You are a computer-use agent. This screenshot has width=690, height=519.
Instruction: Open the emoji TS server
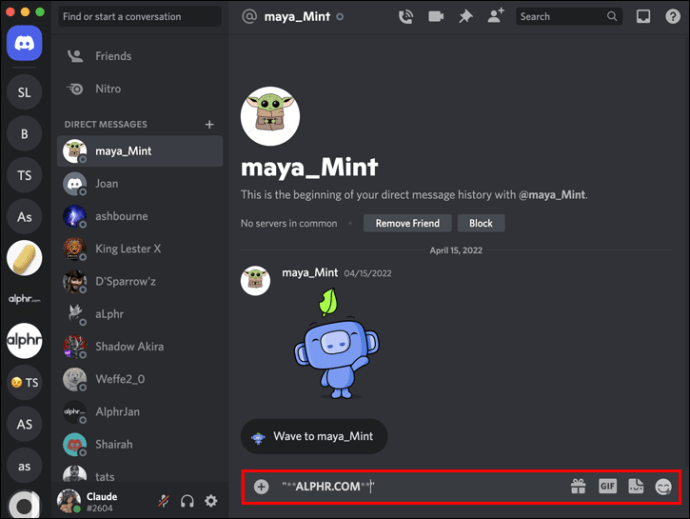[24, 382]
